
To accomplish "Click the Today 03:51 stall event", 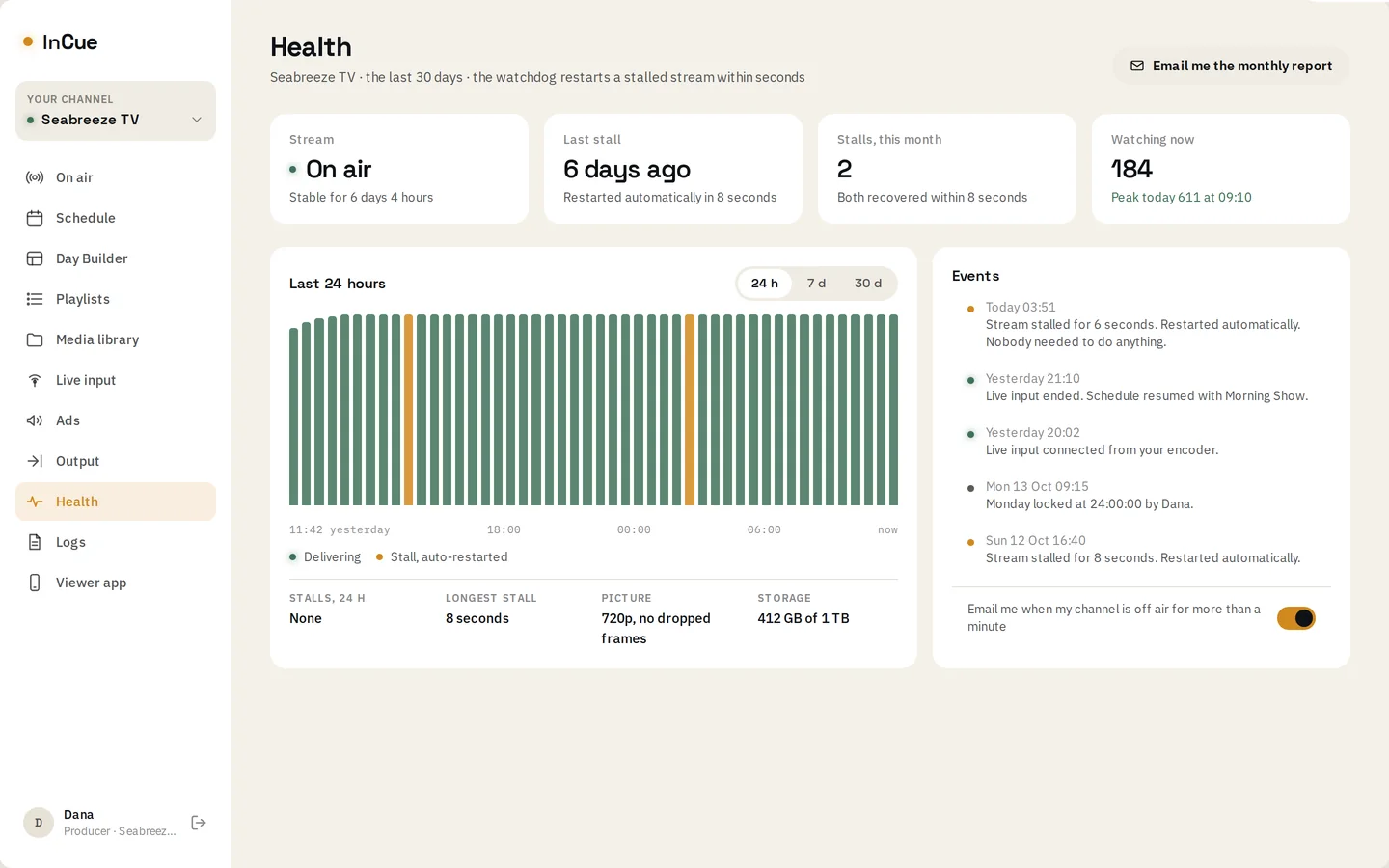I will point(1141,324).
